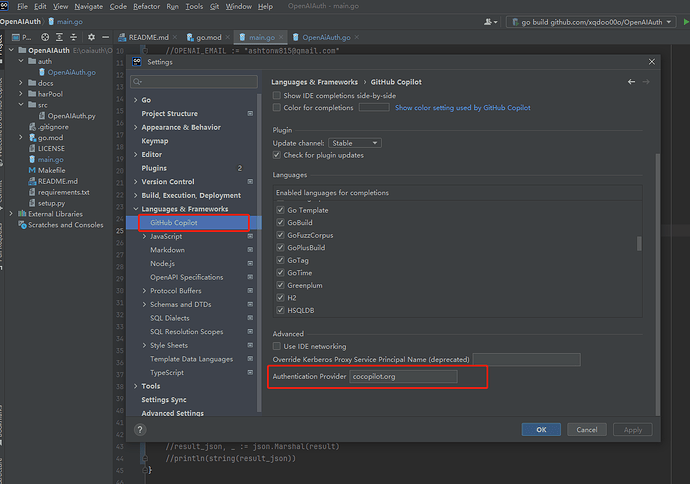Open Show color setting used by GitHub Copilot link
This screenshot has width=690, height=484.
point(462,108)
